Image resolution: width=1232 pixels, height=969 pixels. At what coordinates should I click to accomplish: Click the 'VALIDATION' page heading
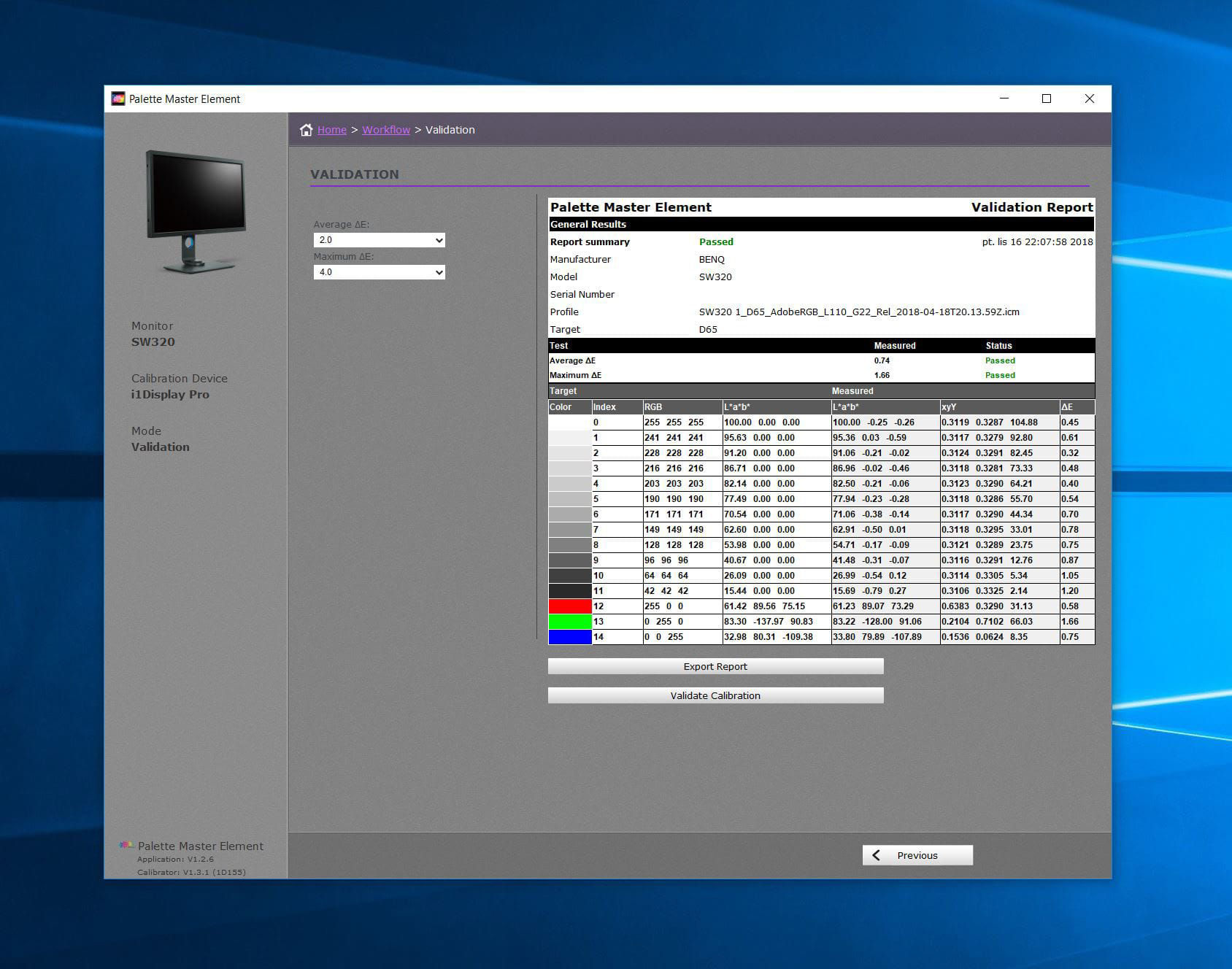coord(355,174)
